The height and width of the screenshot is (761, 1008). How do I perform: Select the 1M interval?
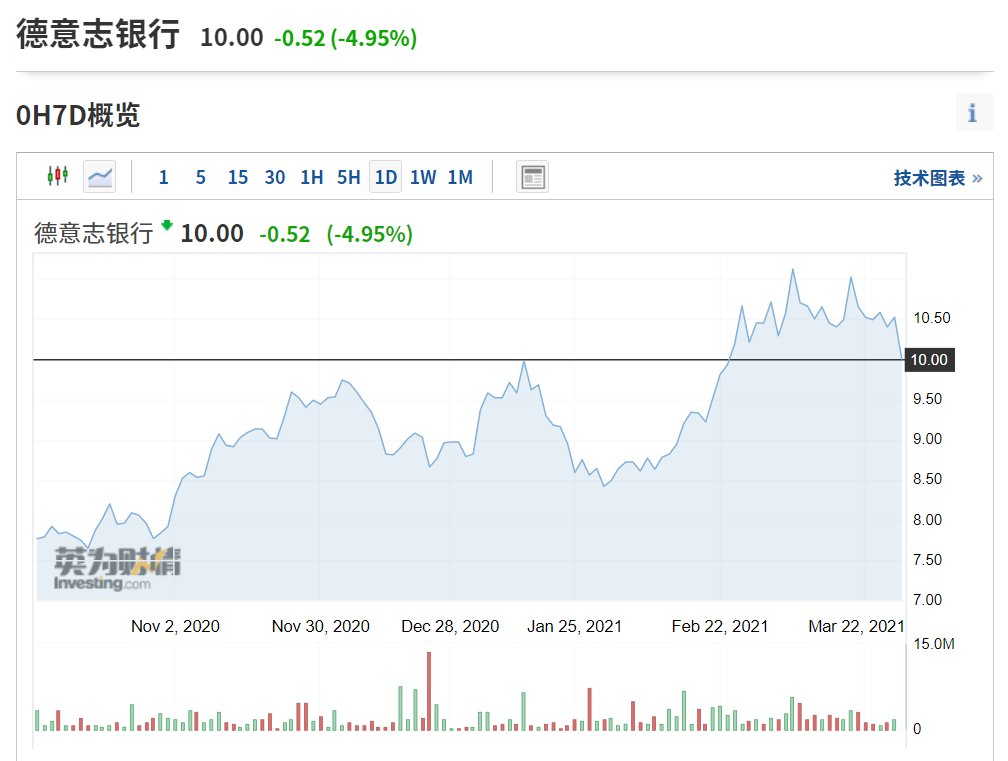[x=460, y=177]
